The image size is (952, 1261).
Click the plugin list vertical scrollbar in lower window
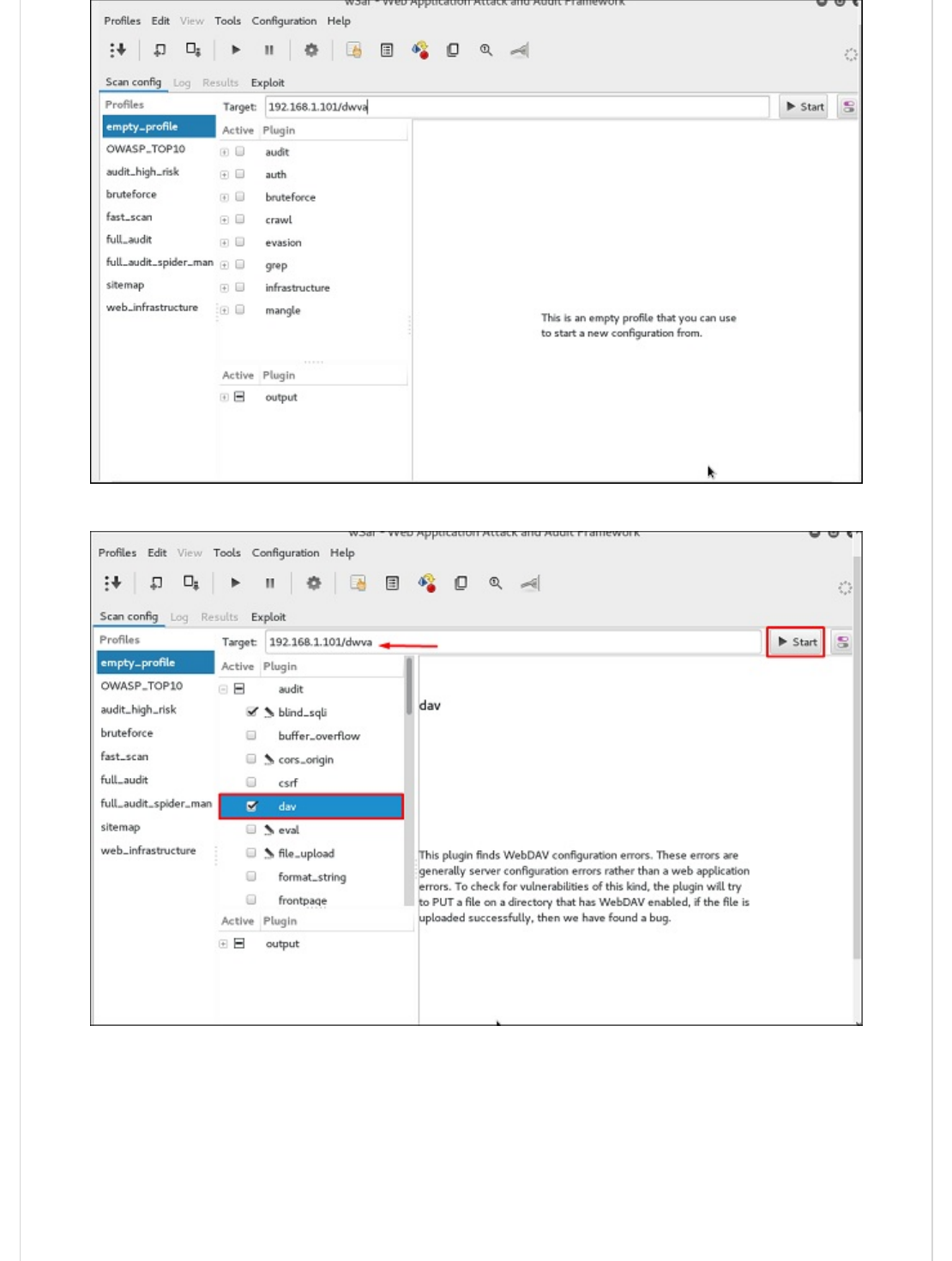[x=409, y=686]
